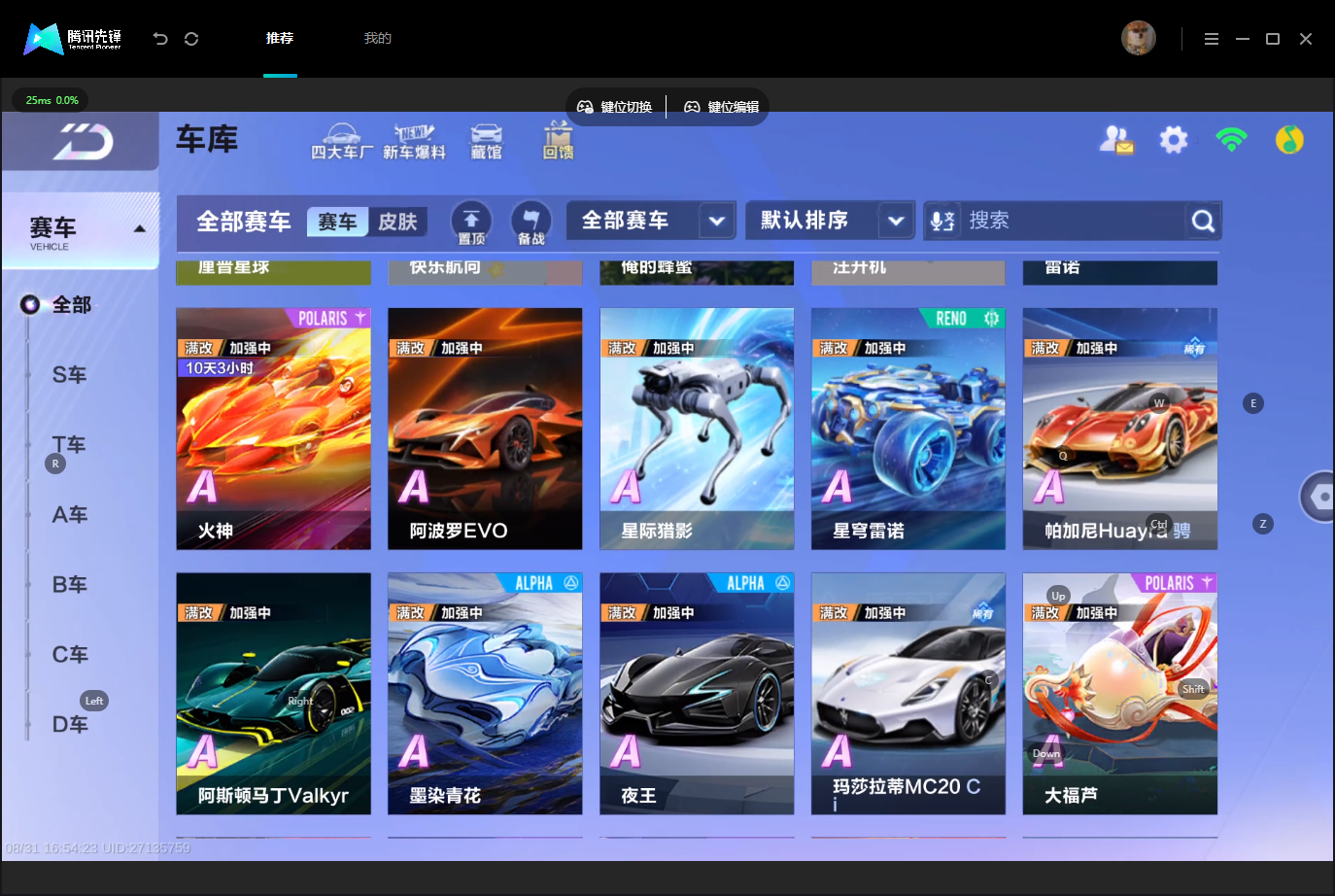Open 新车爆料 new car news icon
This screenshot has width=1335, height=896.
pos(414,141)
